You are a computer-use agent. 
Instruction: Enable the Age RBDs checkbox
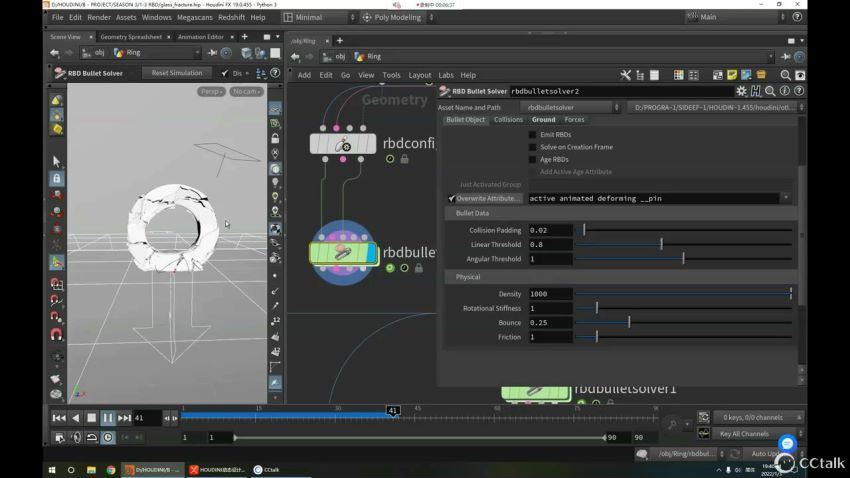click(x=532, y=159)
